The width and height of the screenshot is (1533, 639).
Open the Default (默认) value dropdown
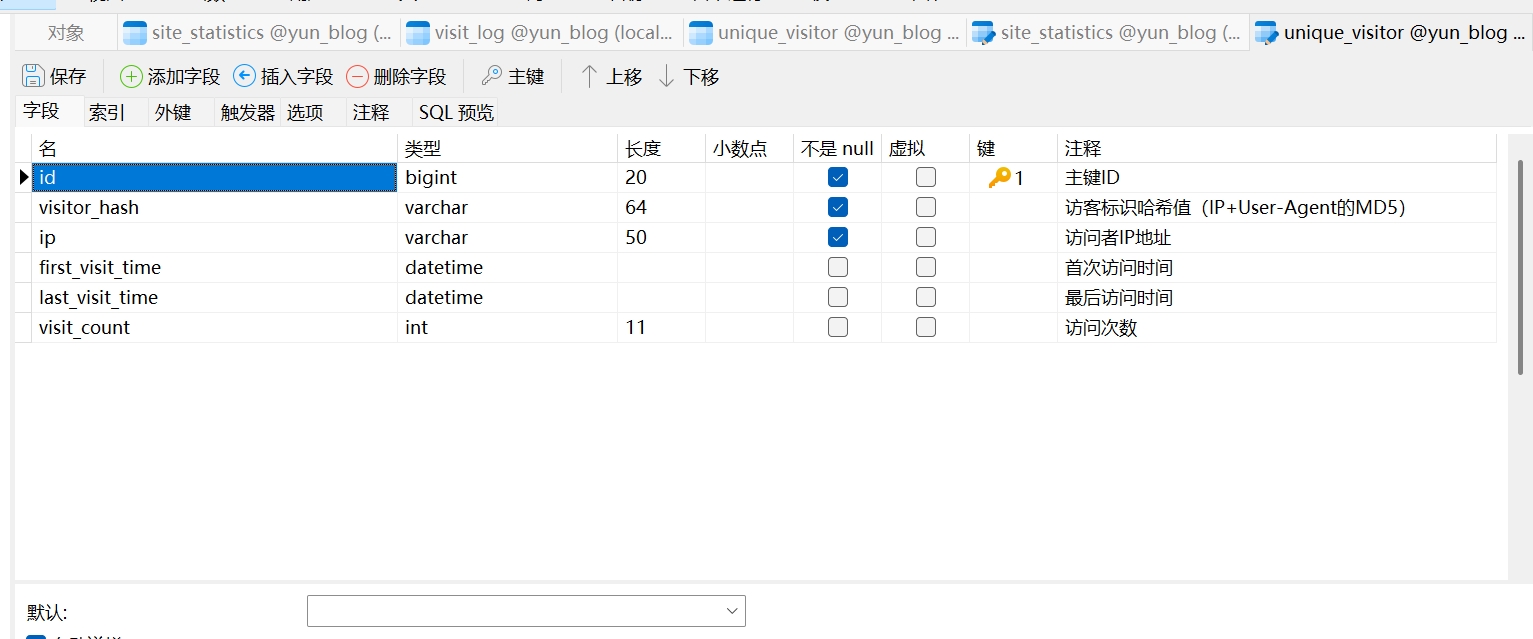[730, 611]
